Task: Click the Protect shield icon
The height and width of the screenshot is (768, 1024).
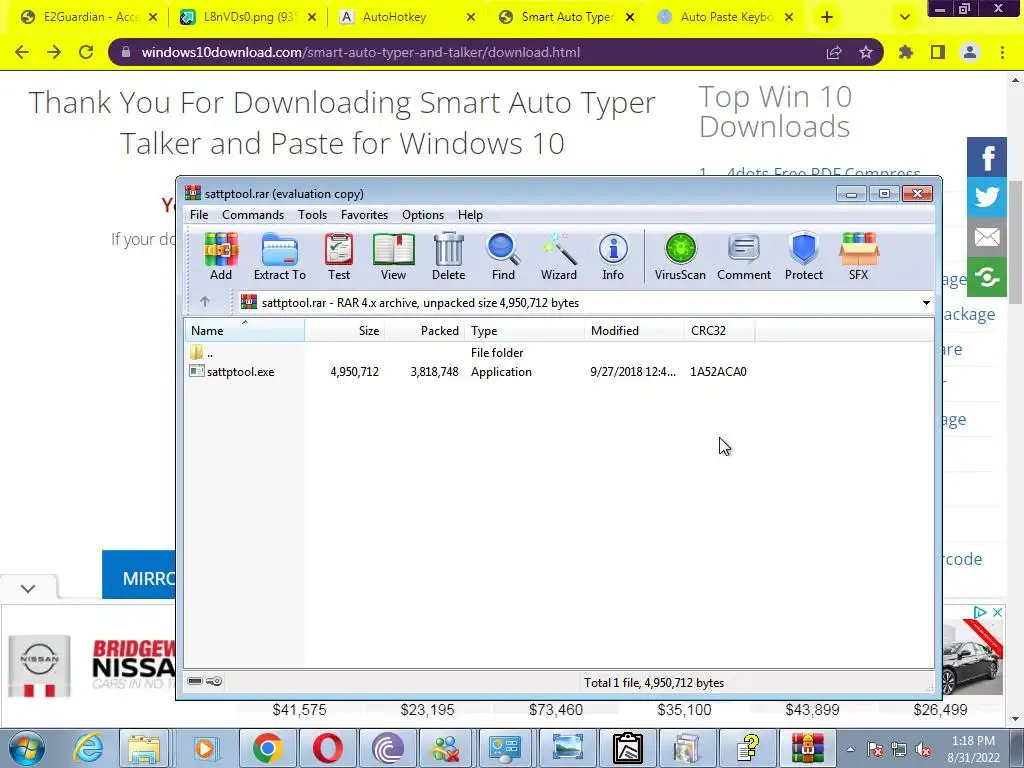Action: (x=803, y=256)
